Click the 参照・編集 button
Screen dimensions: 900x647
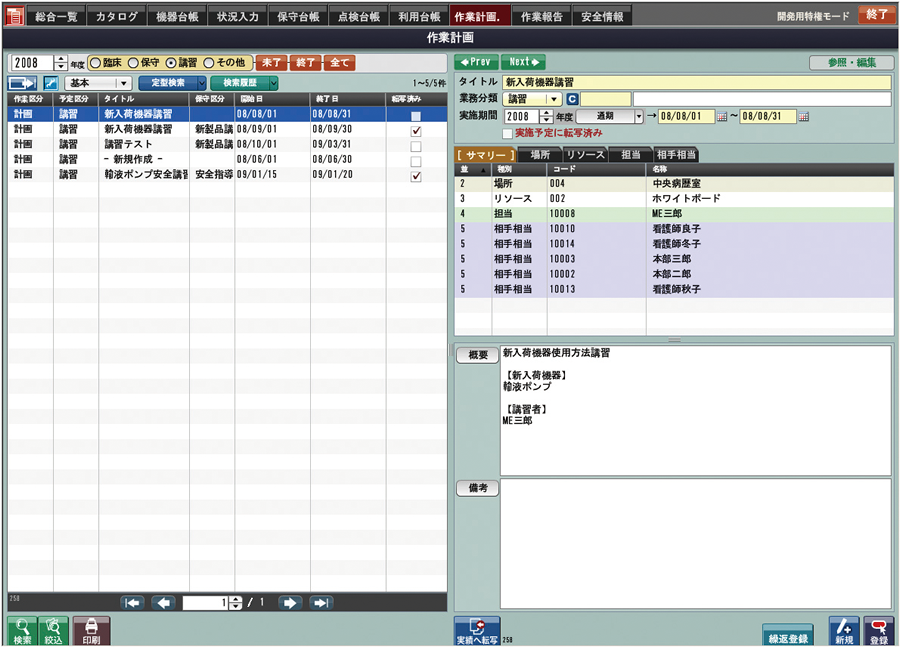click(851, 62)
